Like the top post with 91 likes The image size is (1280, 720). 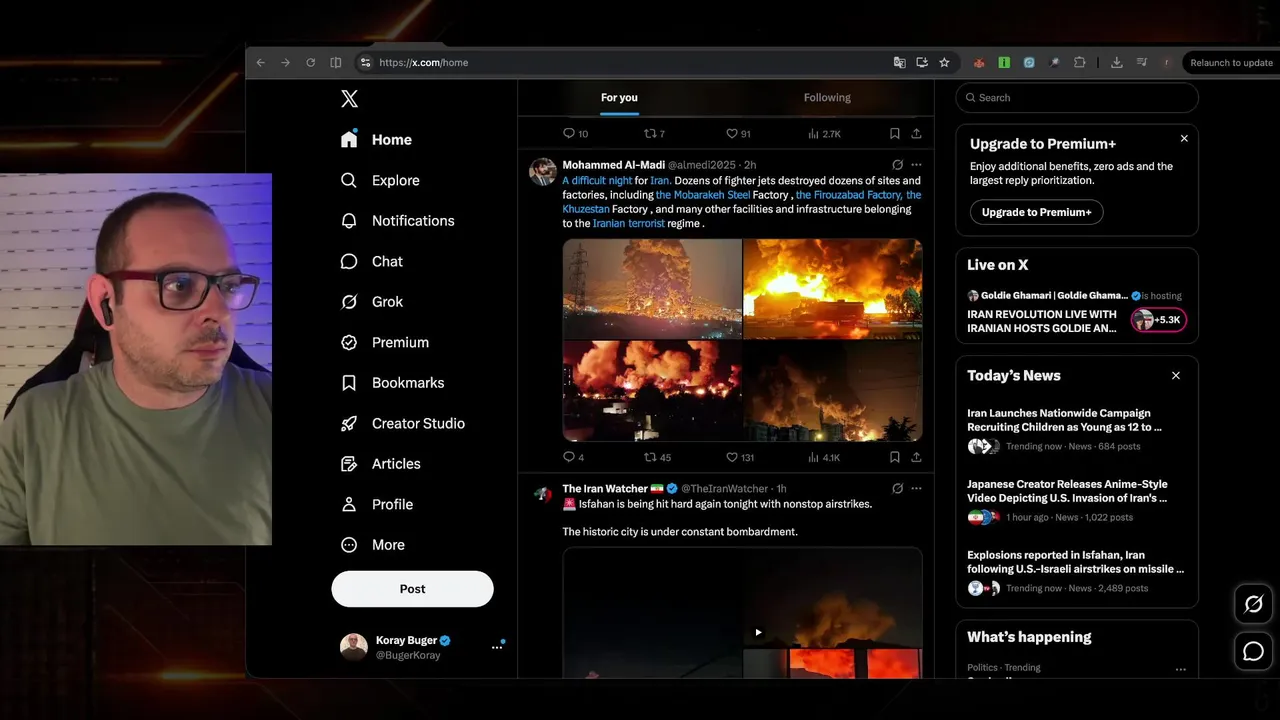click(x=738, y=133)
